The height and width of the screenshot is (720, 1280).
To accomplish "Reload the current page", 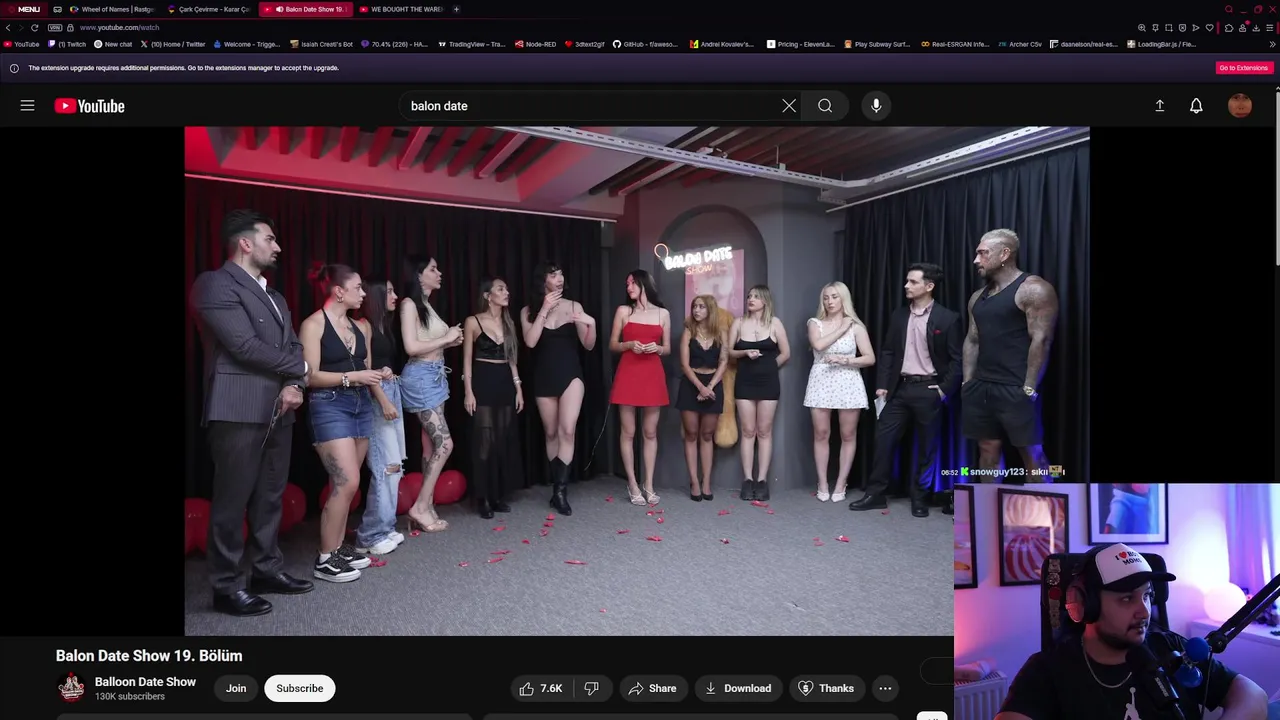I will point(34,27).
